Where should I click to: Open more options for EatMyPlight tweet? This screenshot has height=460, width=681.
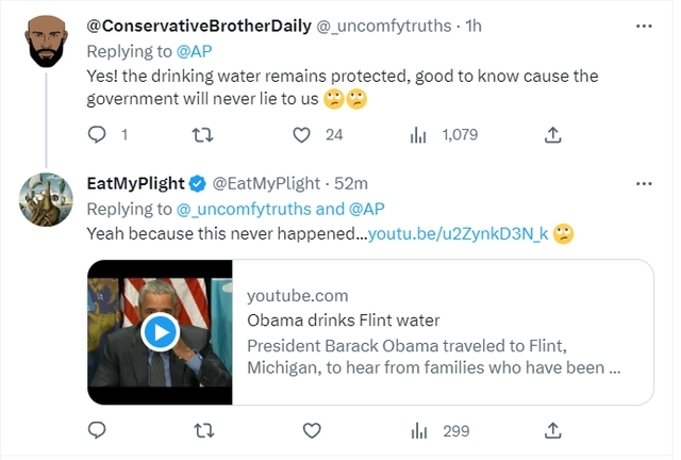pos(643,184)
